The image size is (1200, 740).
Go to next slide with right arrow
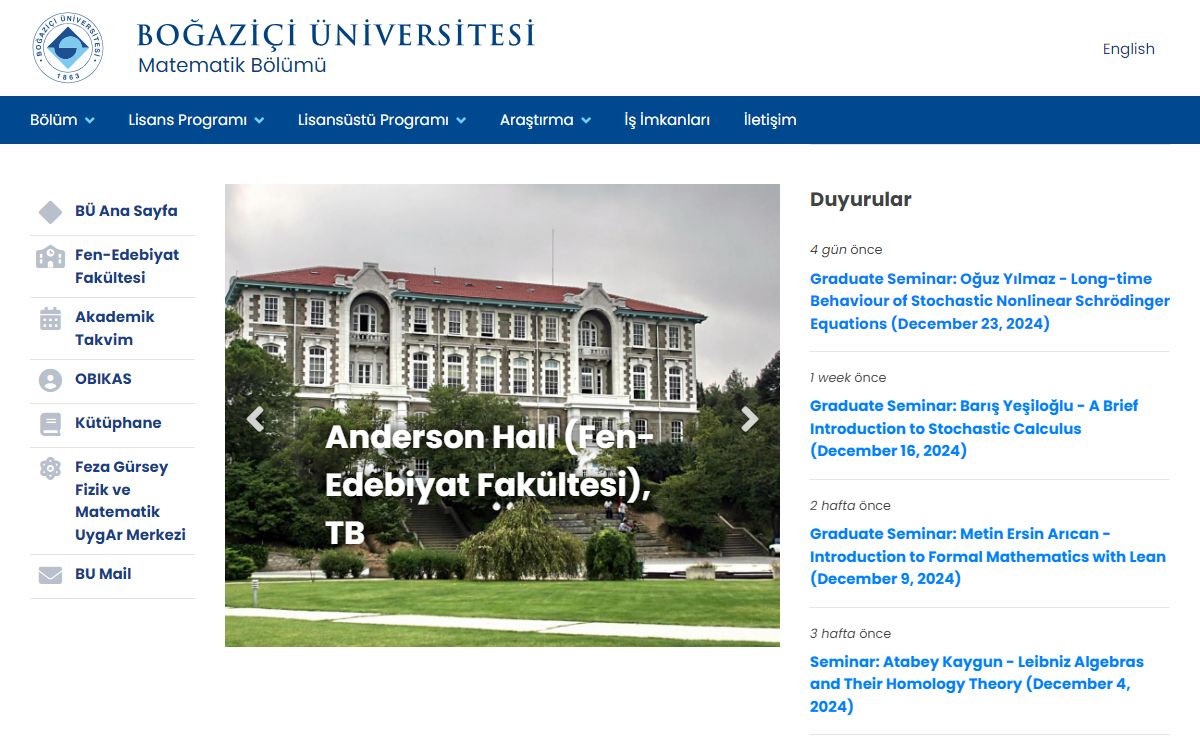(x=750, y=419)
